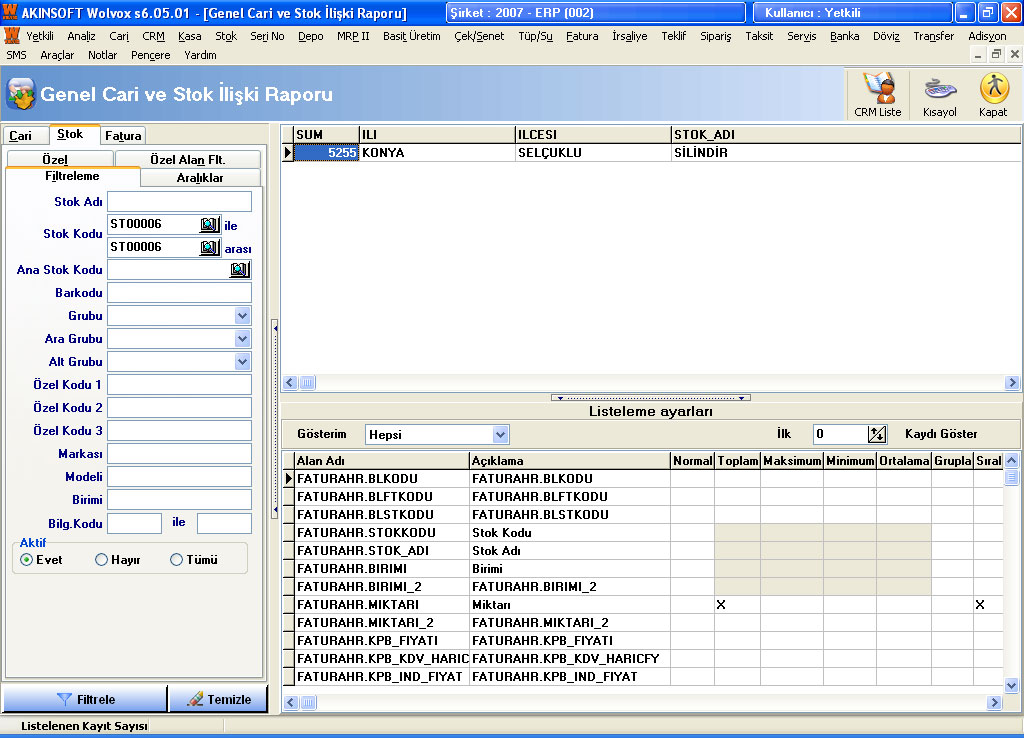This screenshot has height=738, width=1024.
Task: Open lookup for first Stok Kodu field
Action: coord(209,225)
